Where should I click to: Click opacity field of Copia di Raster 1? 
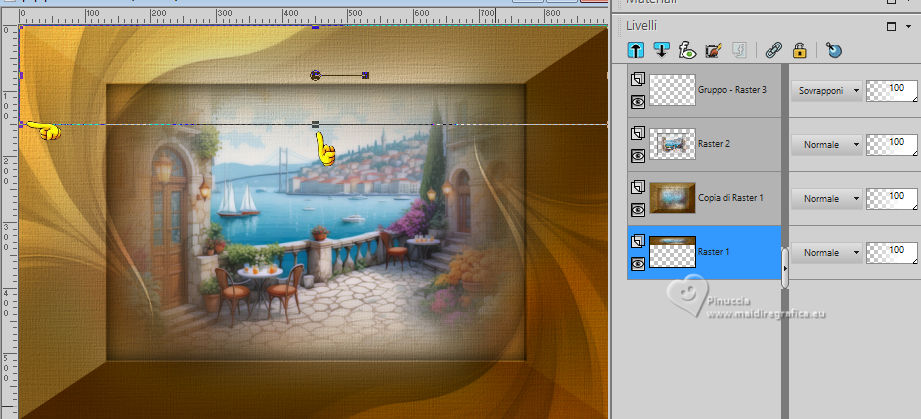(x=892, y=199)
